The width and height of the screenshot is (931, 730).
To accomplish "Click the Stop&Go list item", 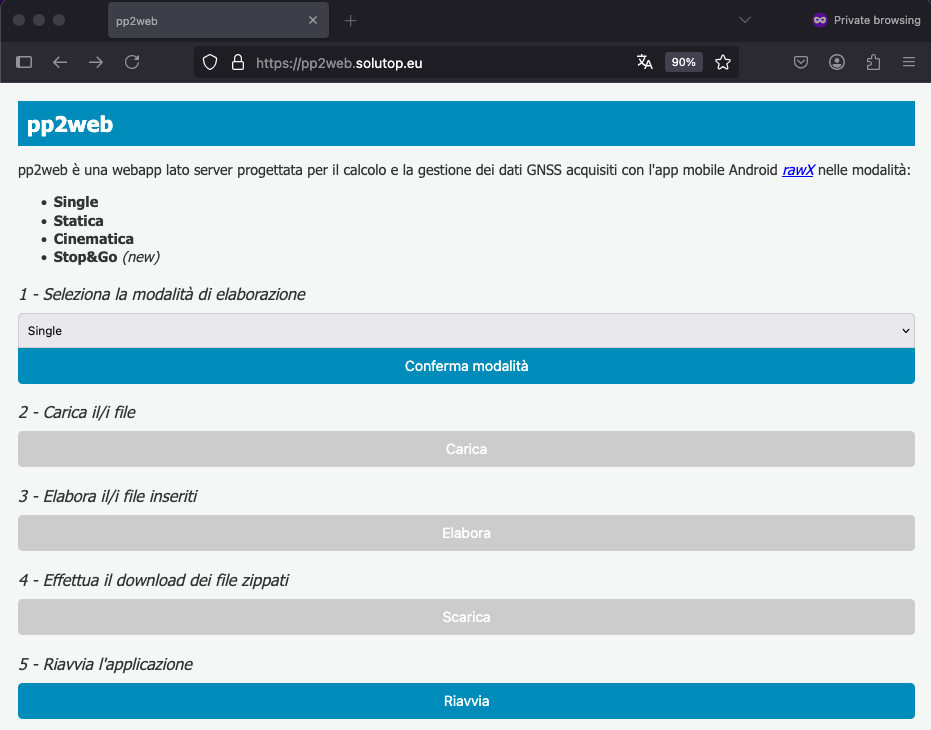I will (107, 257).
